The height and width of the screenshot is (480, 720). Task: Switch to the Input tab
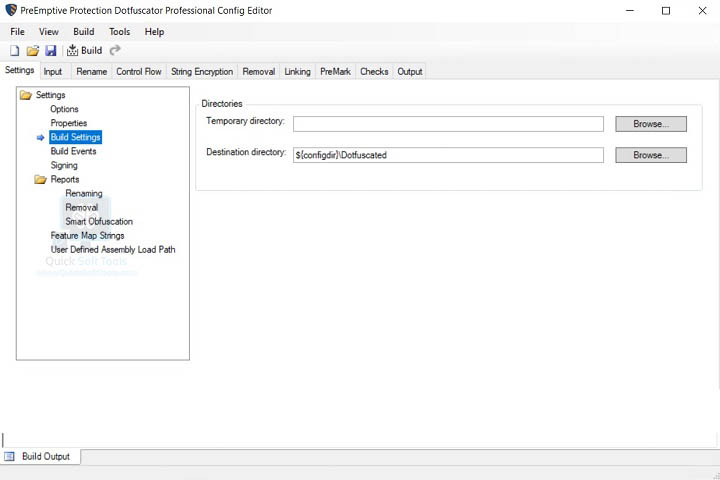click(x=53, y=72)
